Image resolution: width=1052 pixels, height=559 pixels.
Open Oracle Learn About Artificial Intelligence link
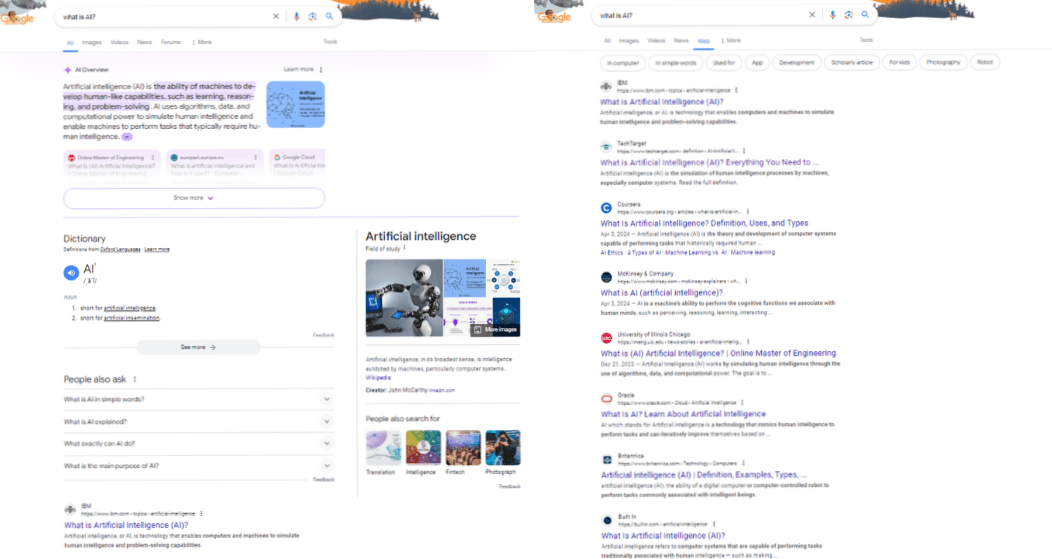[683, 414]
